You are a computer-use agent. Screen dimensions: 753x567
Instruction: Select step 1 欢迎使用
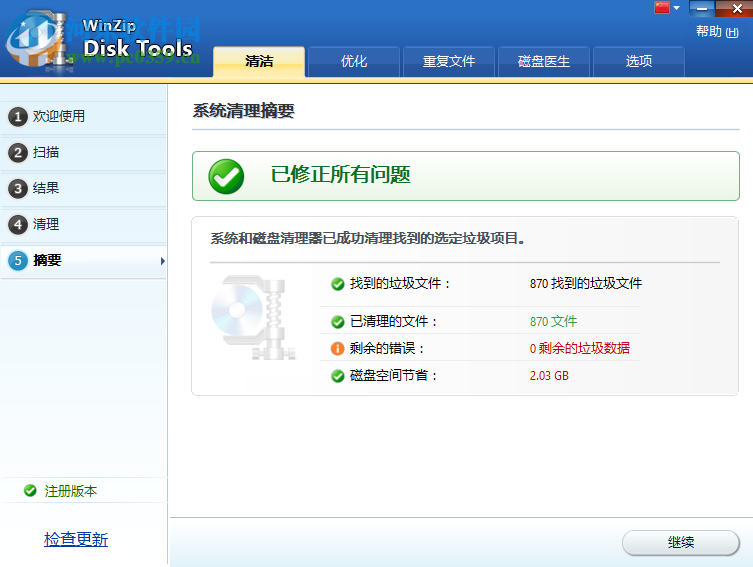84,116
